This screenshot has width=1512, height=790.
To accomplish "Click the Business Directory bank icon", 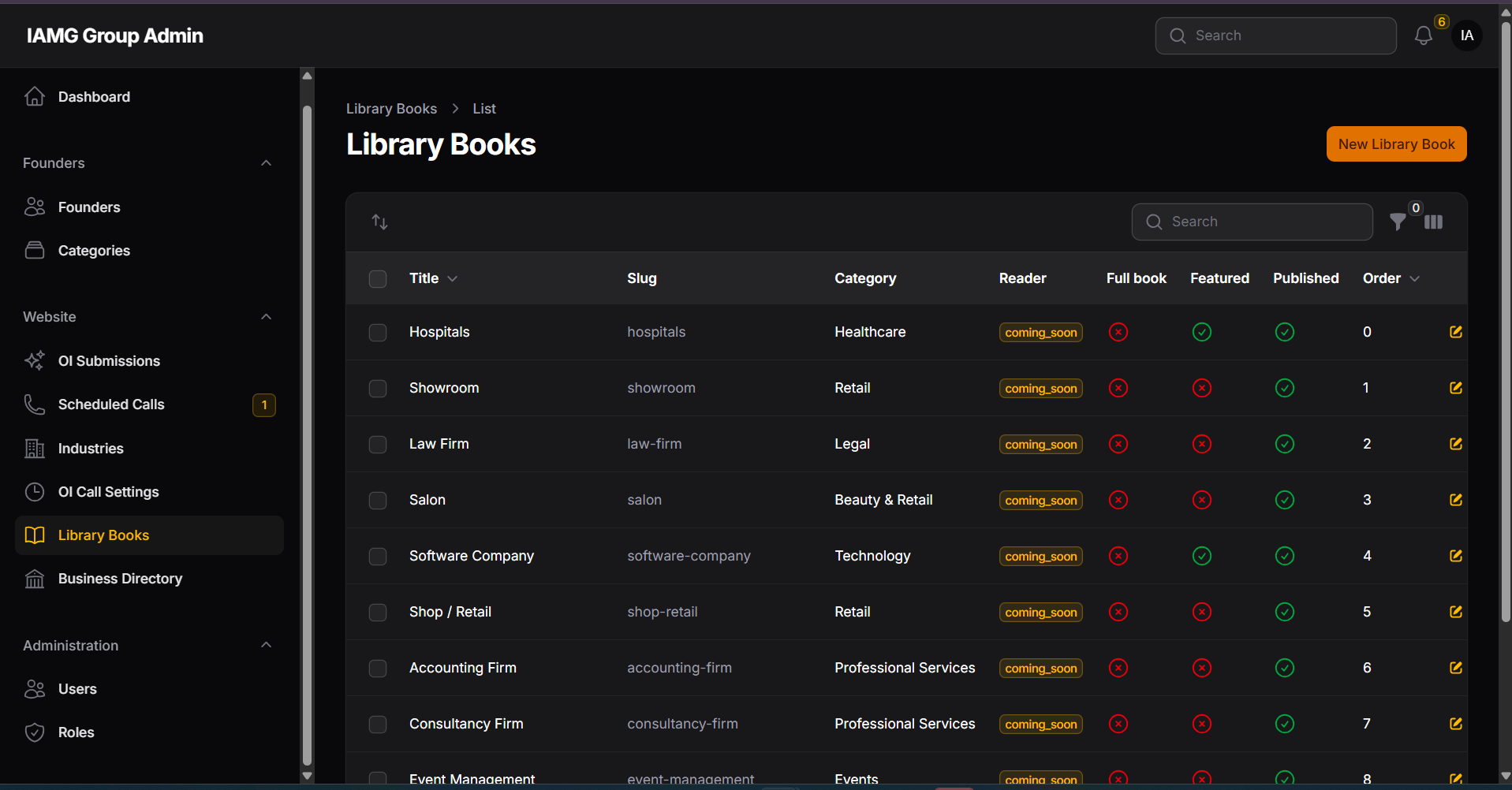I will (35, 579).
